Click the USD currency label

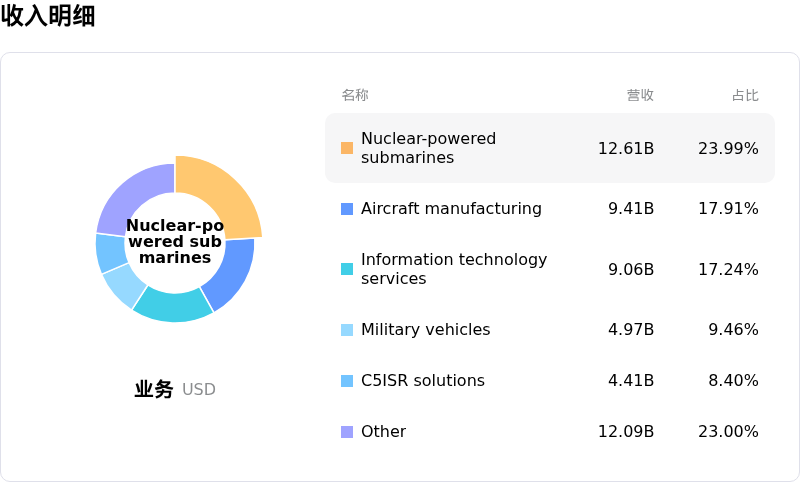[199, 390]
